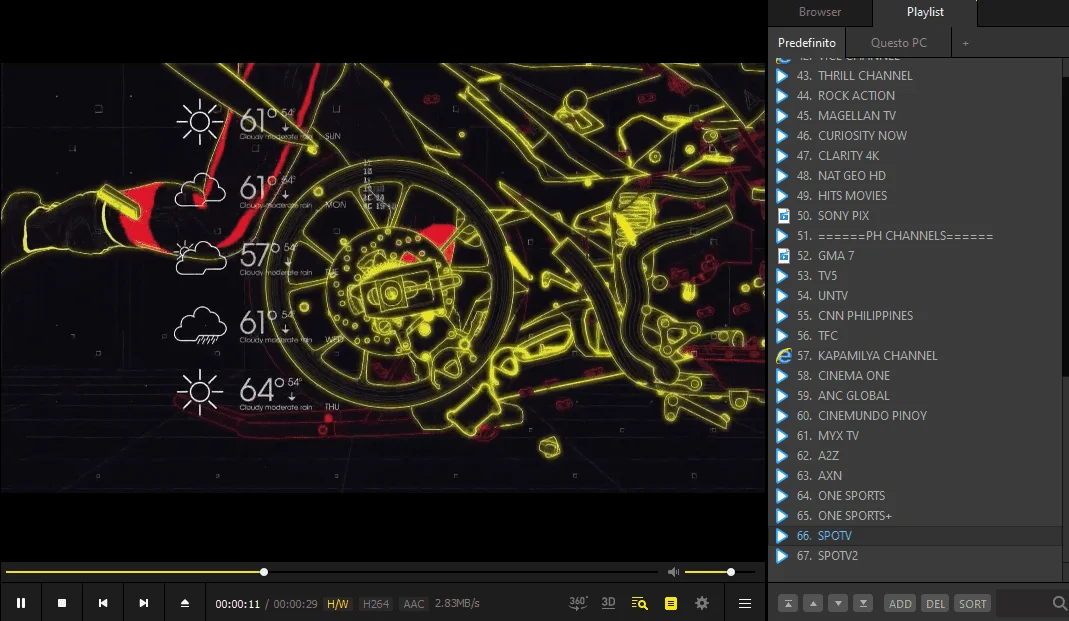Select 55. CNN PHILIPPINES
The image size is (1069, 621).
[x=916, y=316]
